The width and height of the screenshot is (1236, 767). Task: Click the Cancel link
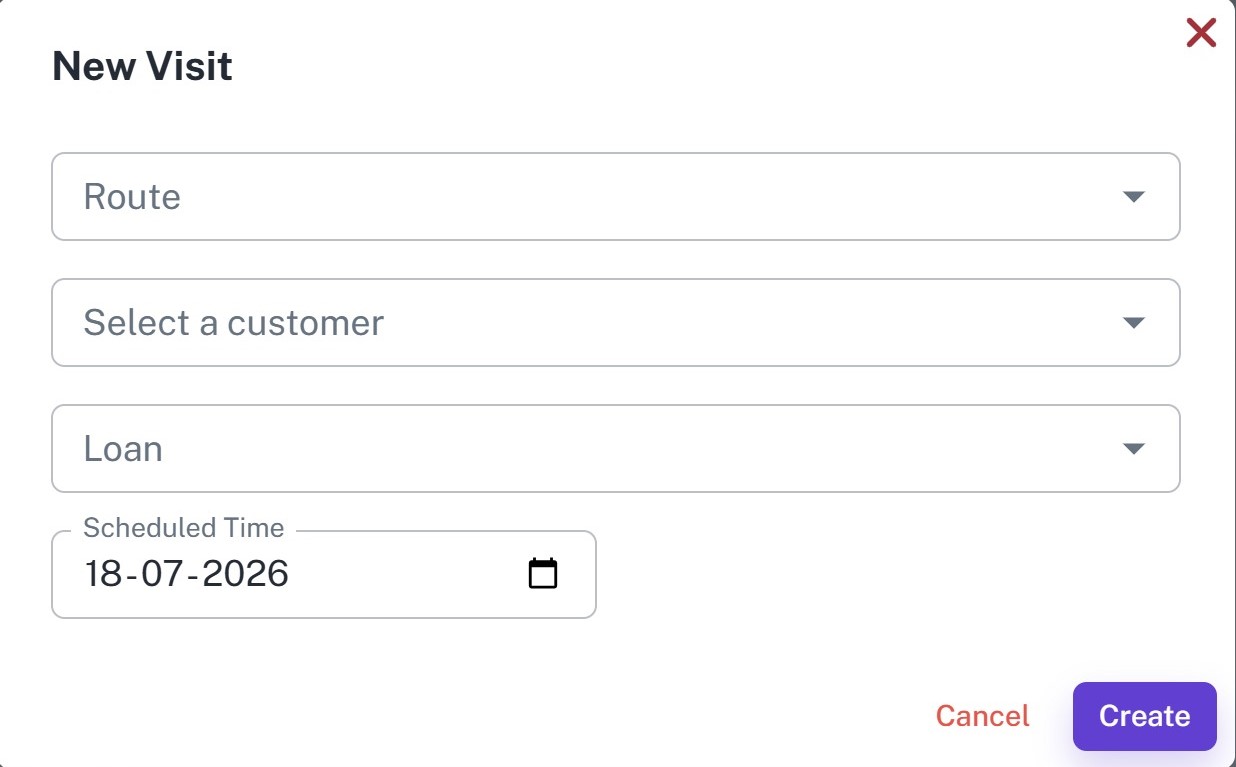tap(982, 716)
